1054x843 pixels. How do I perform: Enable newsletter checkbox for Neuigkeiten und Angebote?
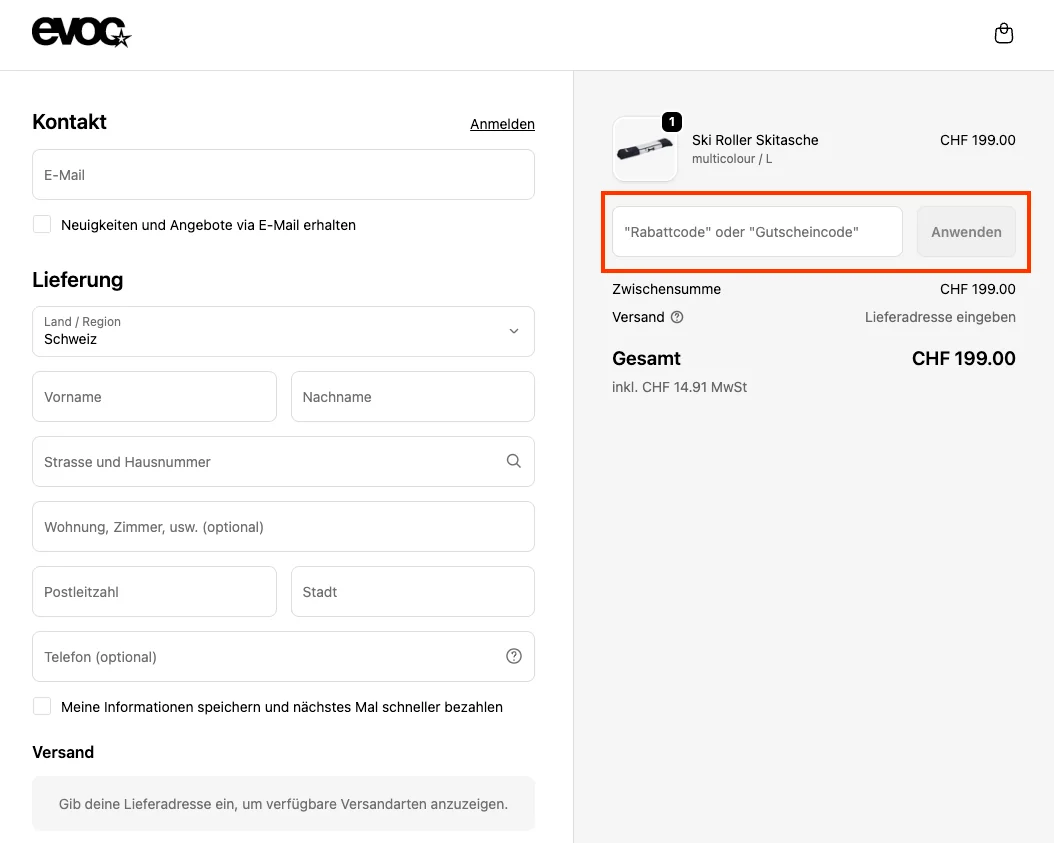click(42, 225)
